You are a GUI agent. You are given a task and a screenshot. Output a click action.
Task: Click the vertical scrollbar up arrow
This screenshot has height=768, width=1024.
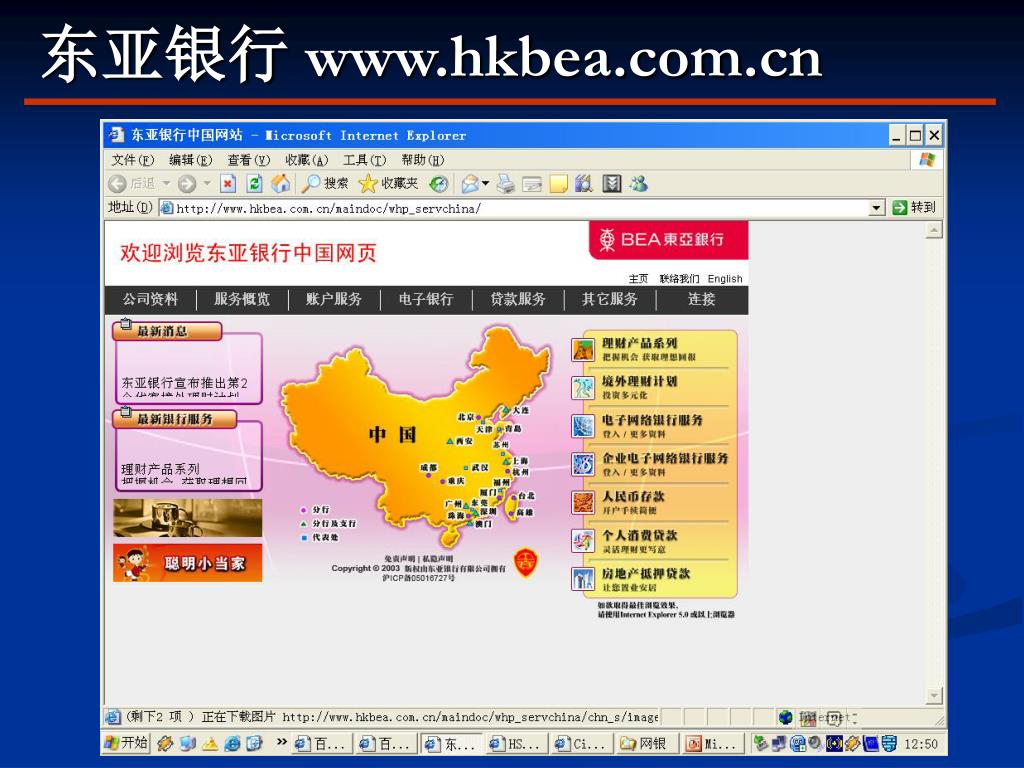click(x=935, y=230)
